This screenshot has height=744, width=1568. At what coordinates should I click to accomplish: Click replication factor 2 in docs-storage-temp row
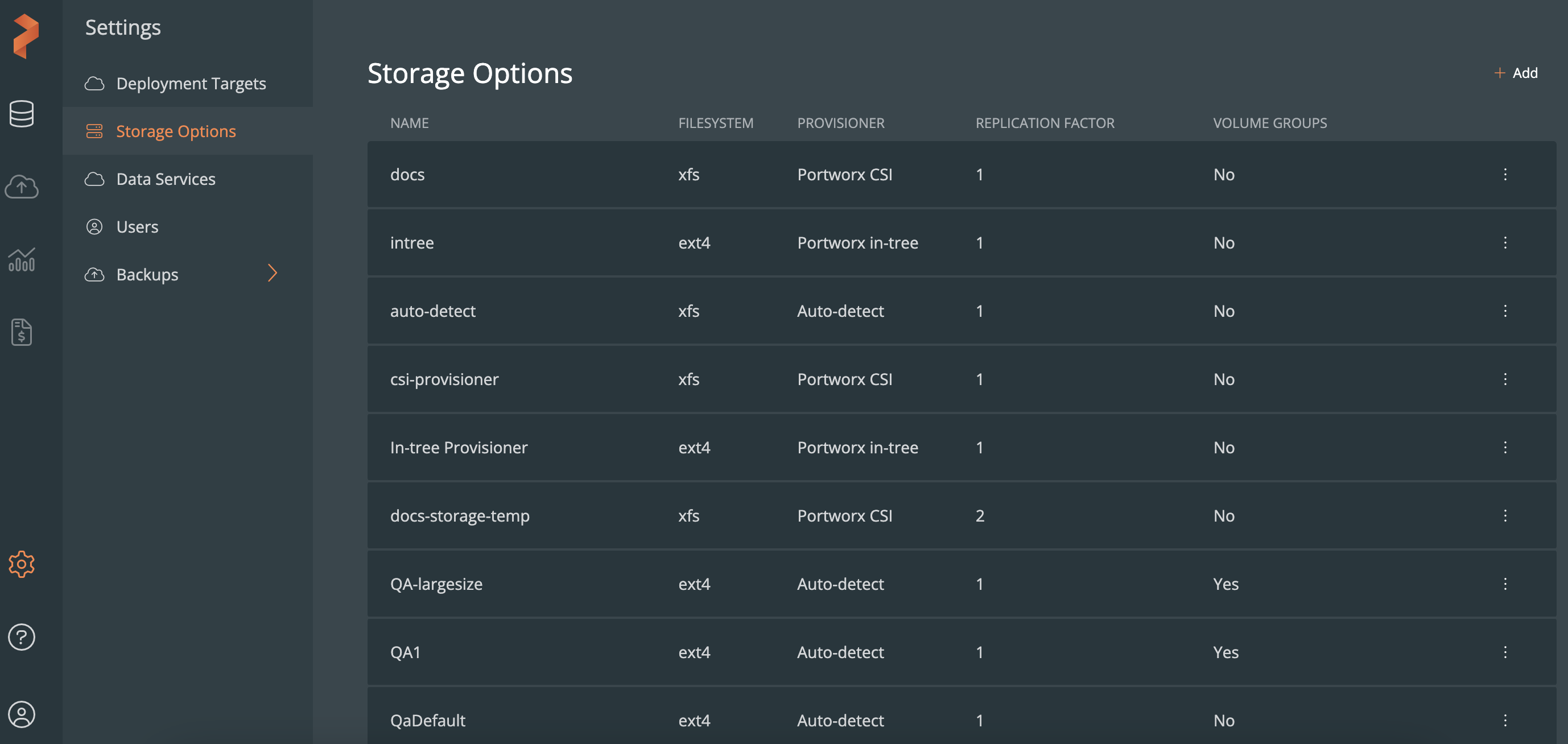click(980, 516)
